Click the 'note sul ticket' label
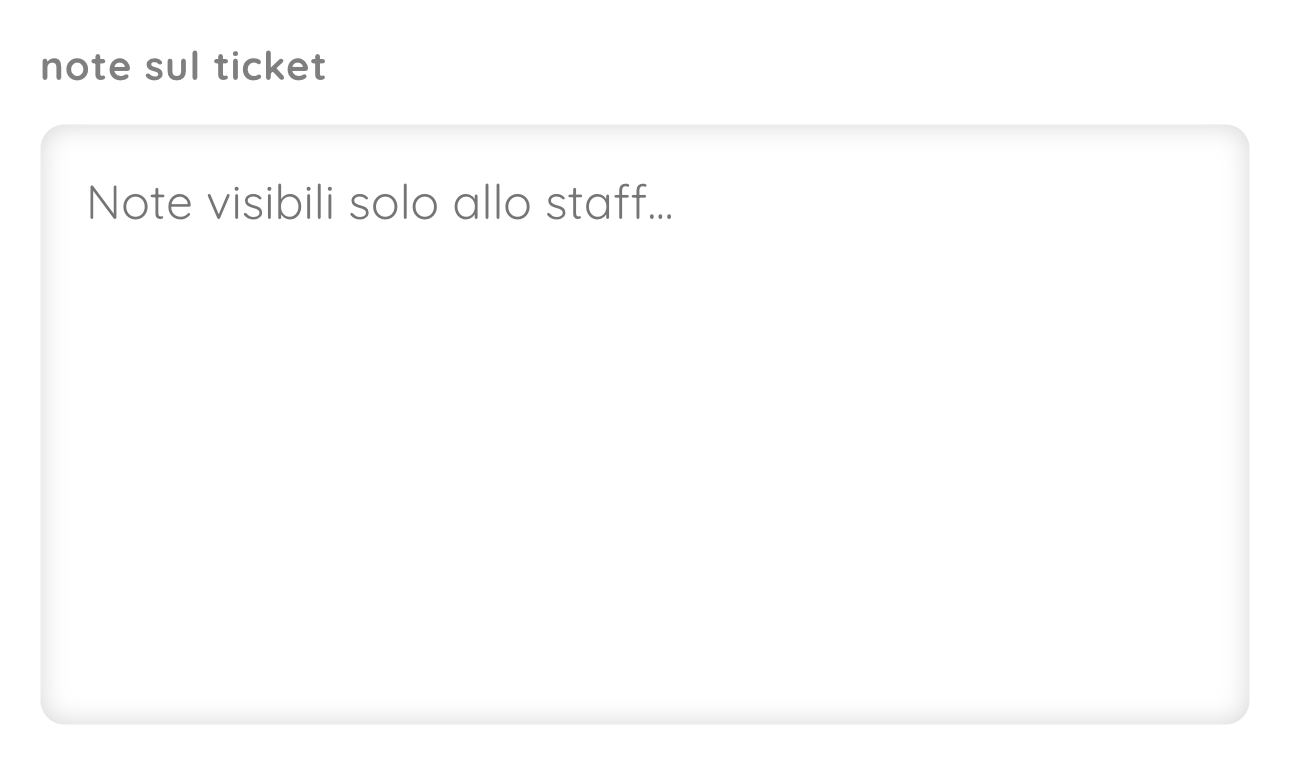The image size is (1290, 759). click(183, 67)
